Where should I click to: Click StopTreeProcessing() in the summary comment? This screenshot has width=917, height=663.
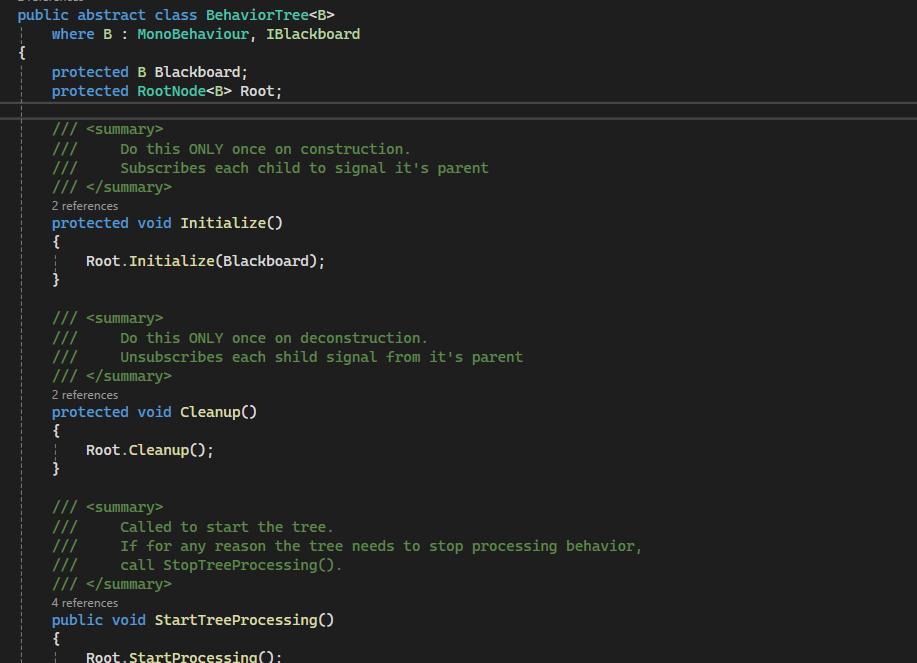point(252,565)
